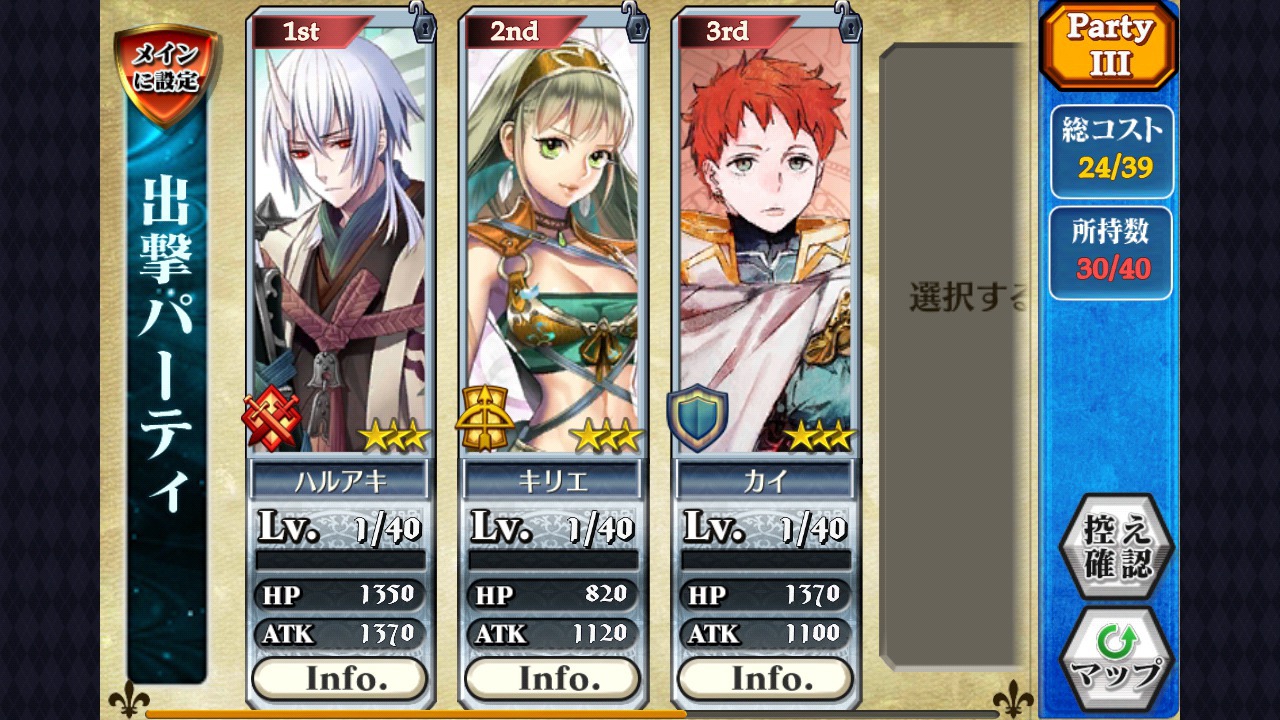
Task: Open the マップ hexagon button
Action: (1116, 658)
